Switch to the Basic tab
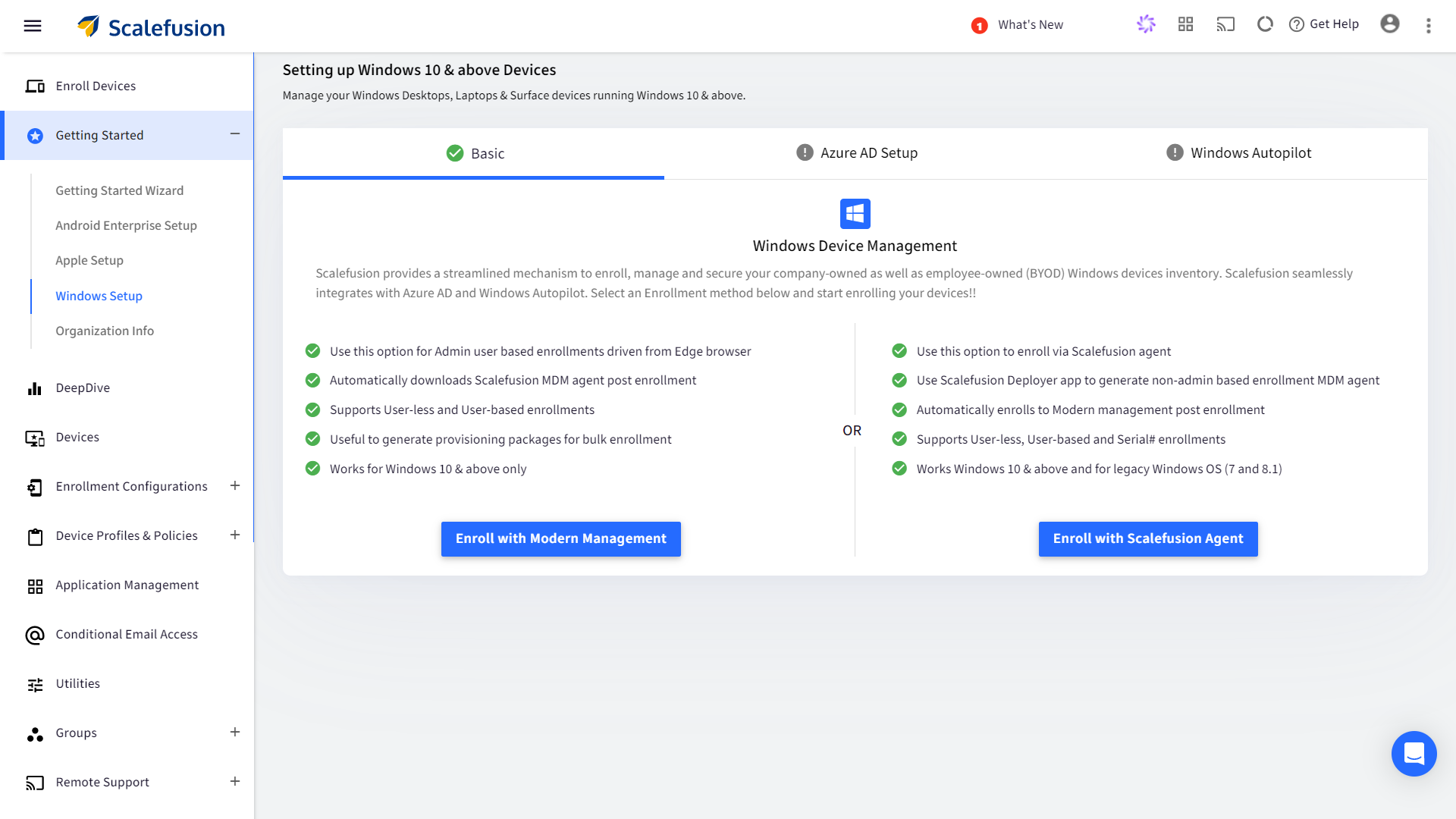 click(474, 153)
